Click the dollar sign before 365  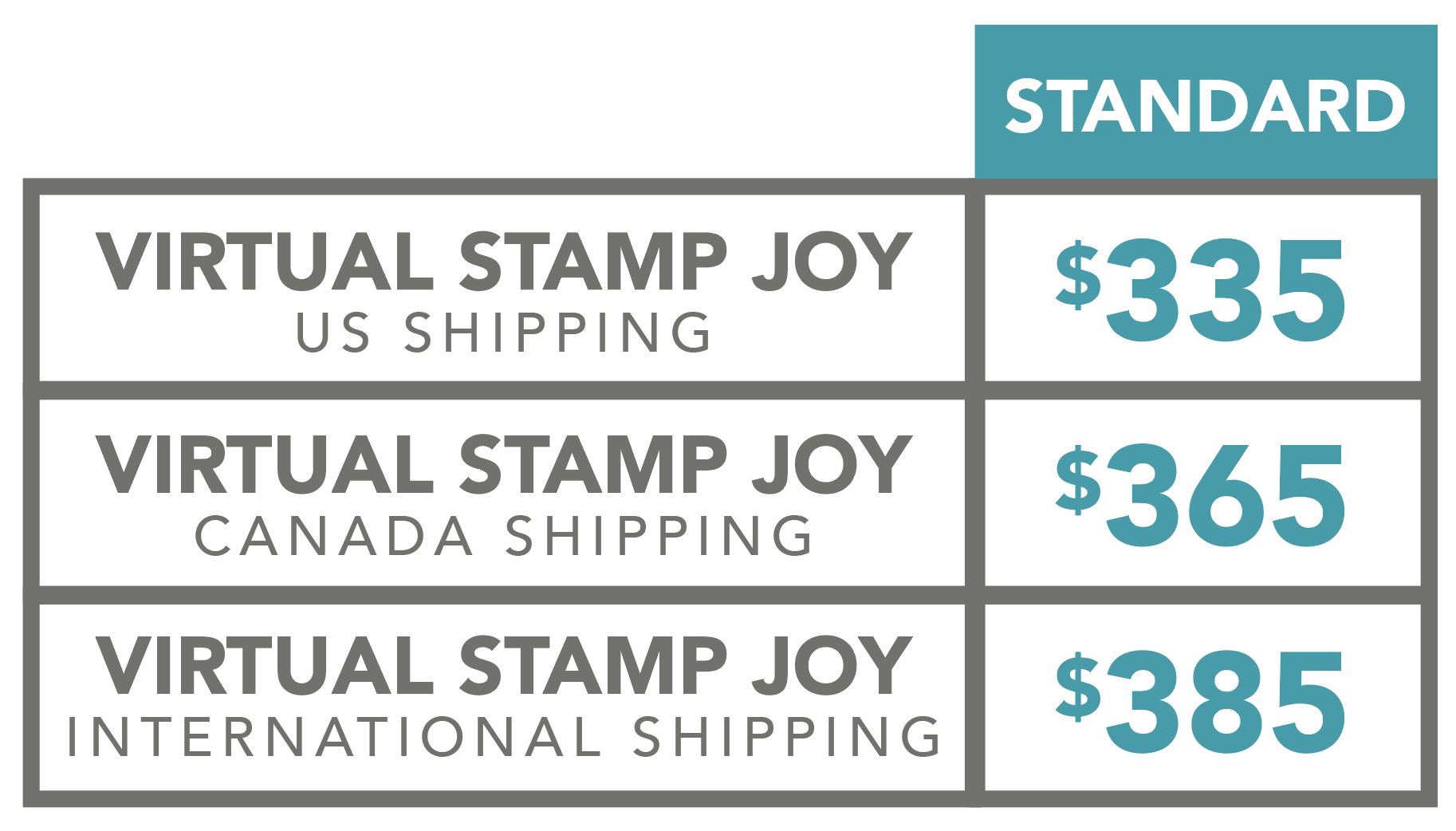coord(1078,479)
